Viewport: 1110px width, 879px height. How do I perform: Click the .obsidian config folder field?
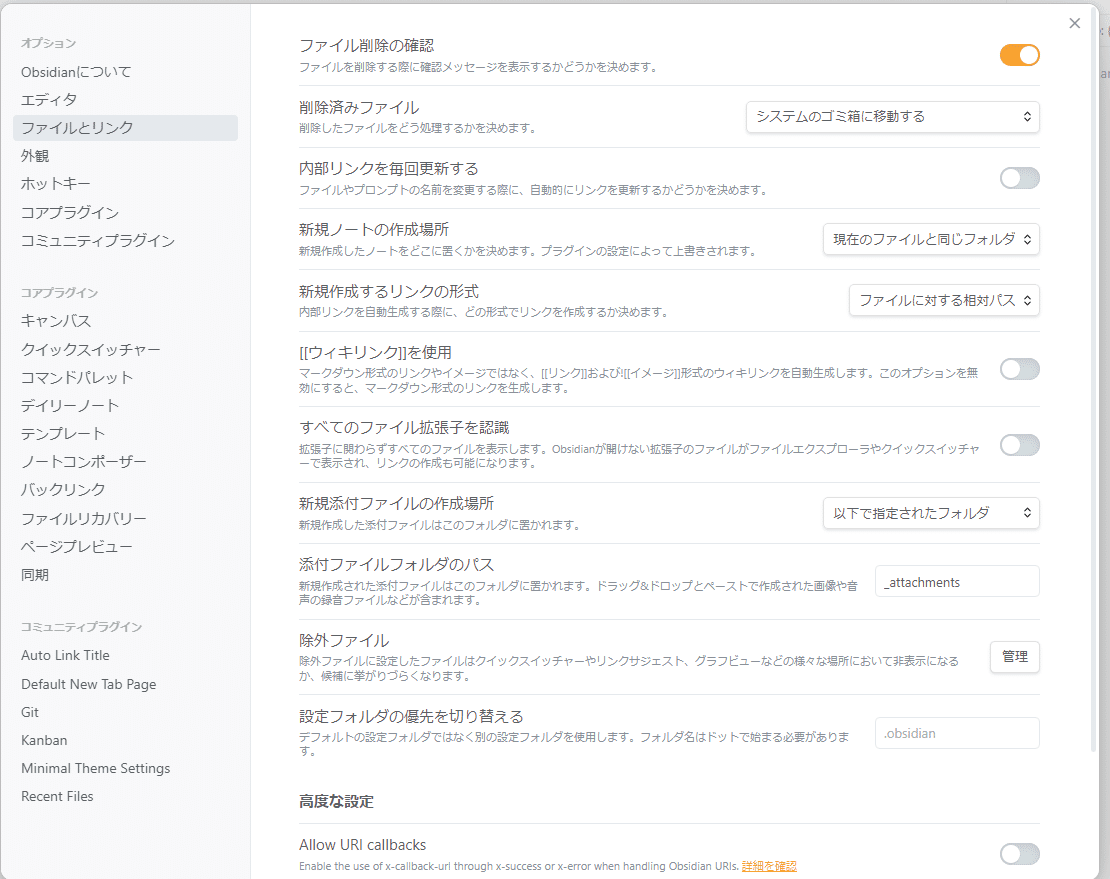click(957, 733)
